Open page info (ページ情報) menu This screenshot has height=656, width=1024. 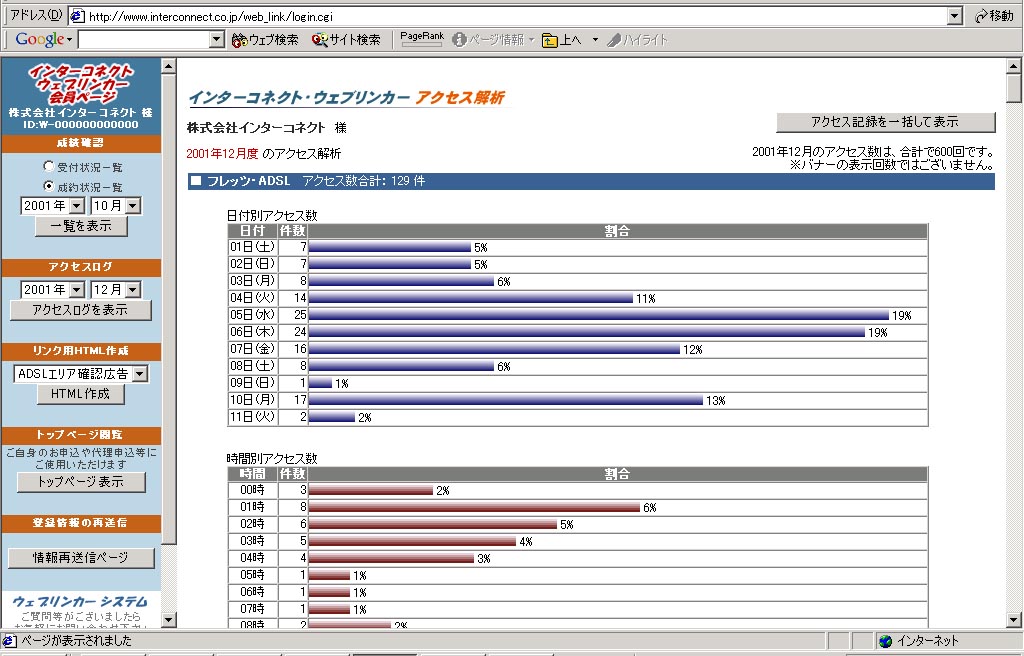click(493, 40)
